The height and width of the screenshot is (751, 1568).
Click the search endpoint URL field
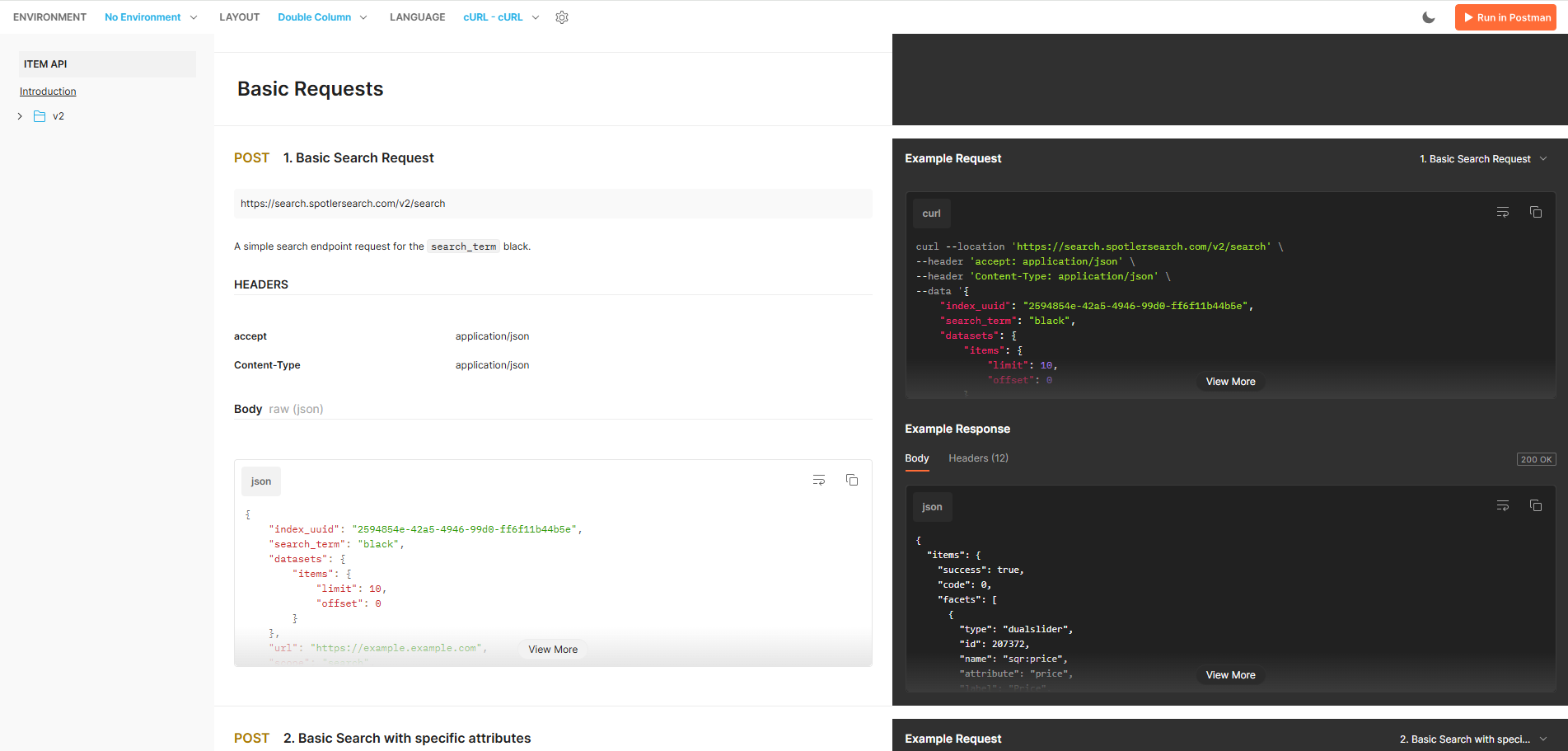point(553,204)
